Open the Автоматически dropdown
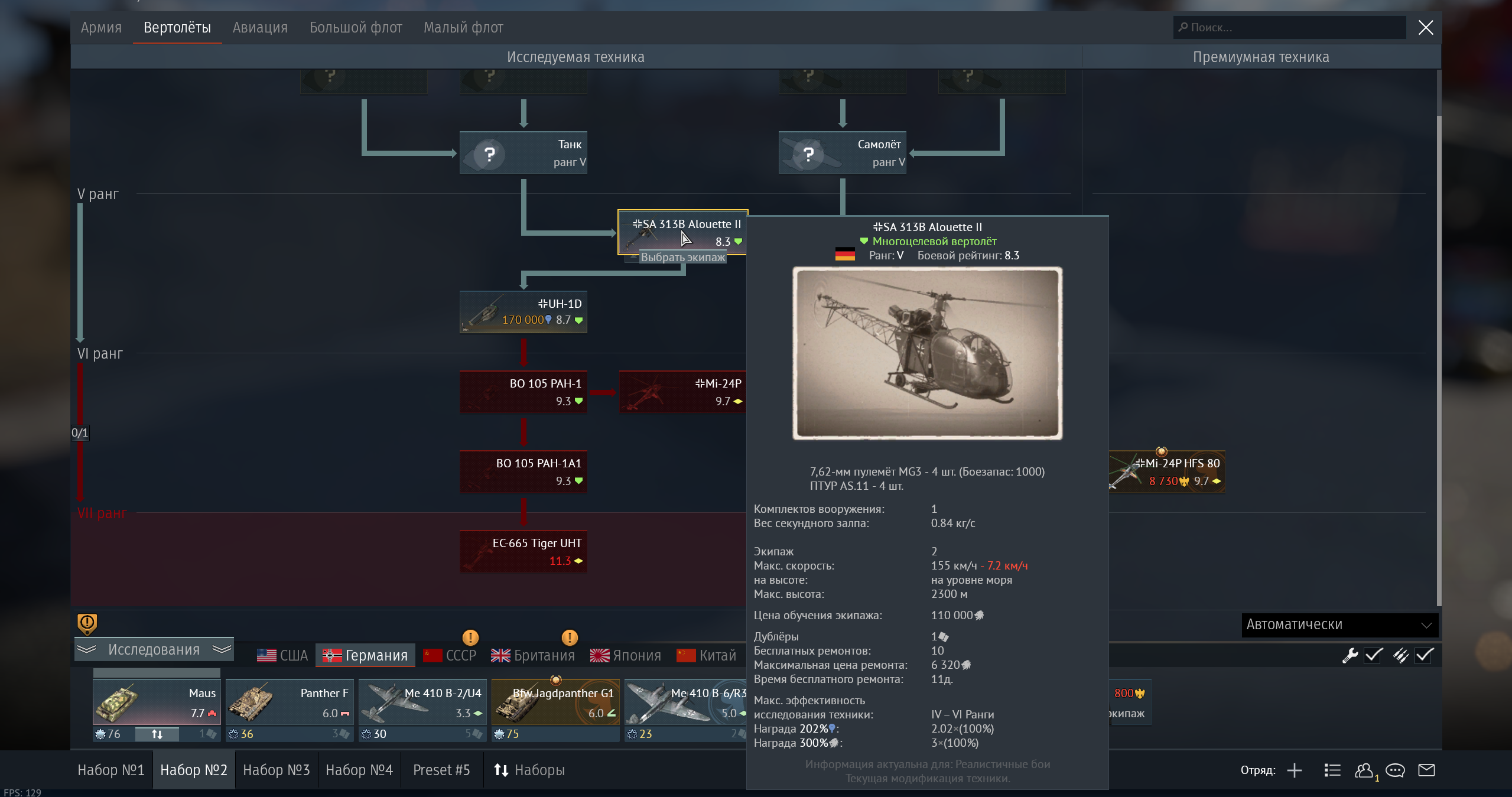 pyautogui.click(x=1339, y=624)
